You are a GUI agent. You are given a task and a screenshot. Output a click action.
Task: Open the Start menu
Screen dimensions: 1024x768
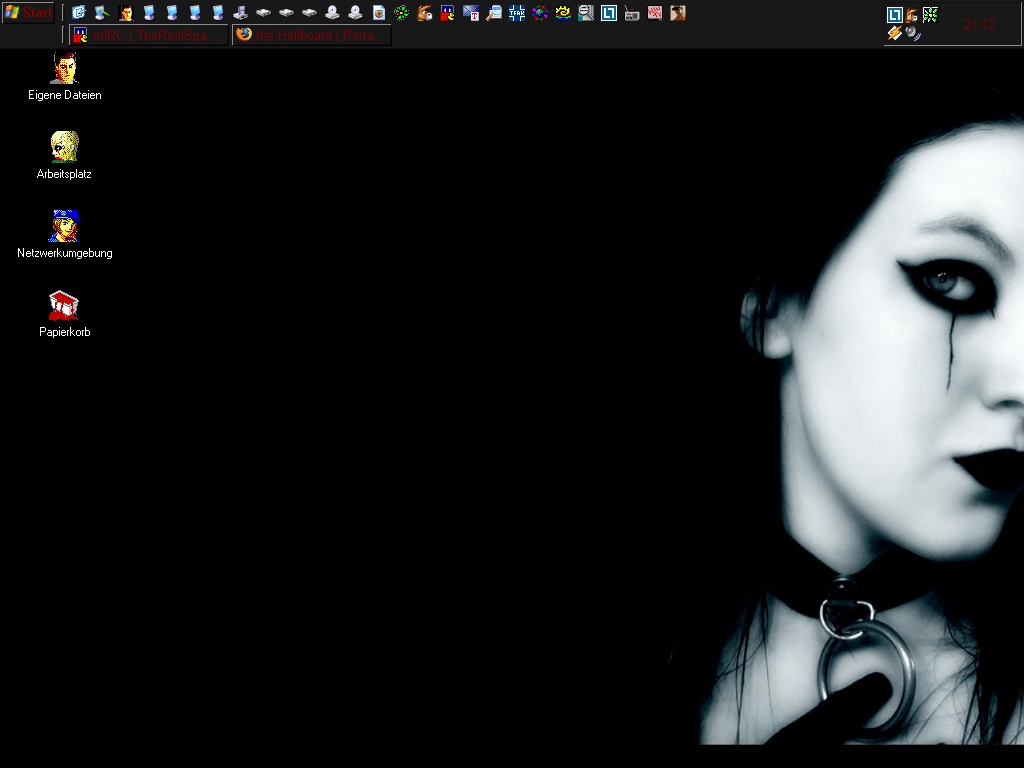28,13
